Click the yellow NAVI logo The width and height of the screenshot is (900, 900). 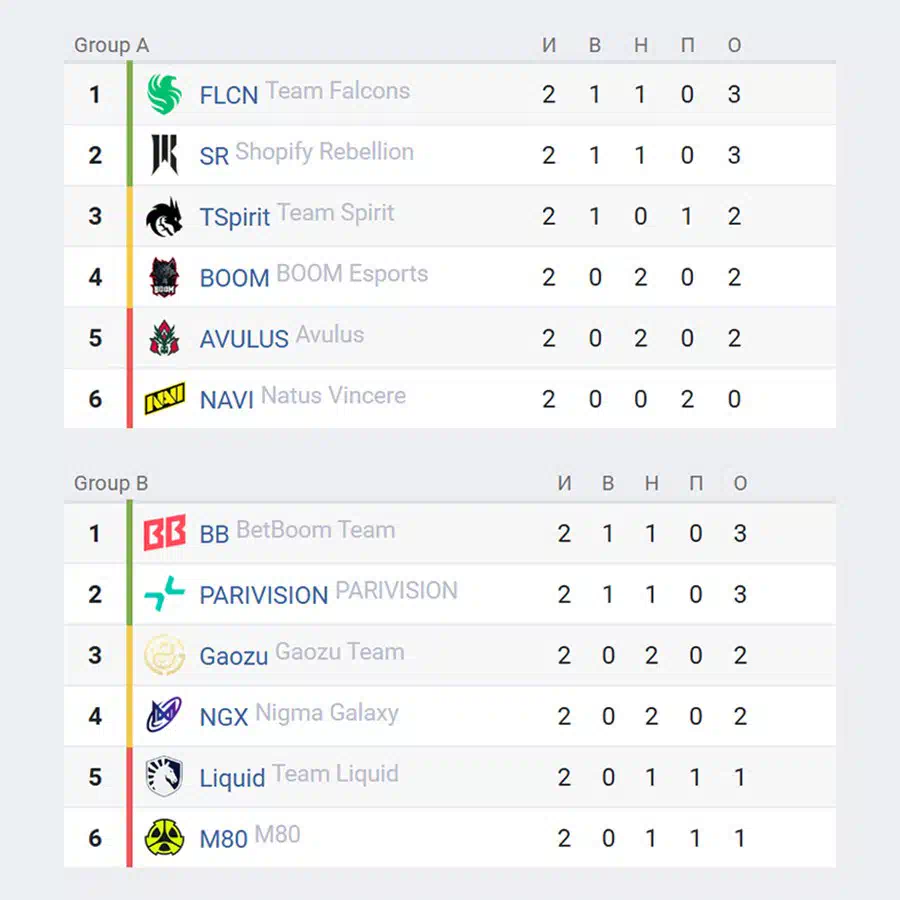pyautogui.click(x=165, y=398)
